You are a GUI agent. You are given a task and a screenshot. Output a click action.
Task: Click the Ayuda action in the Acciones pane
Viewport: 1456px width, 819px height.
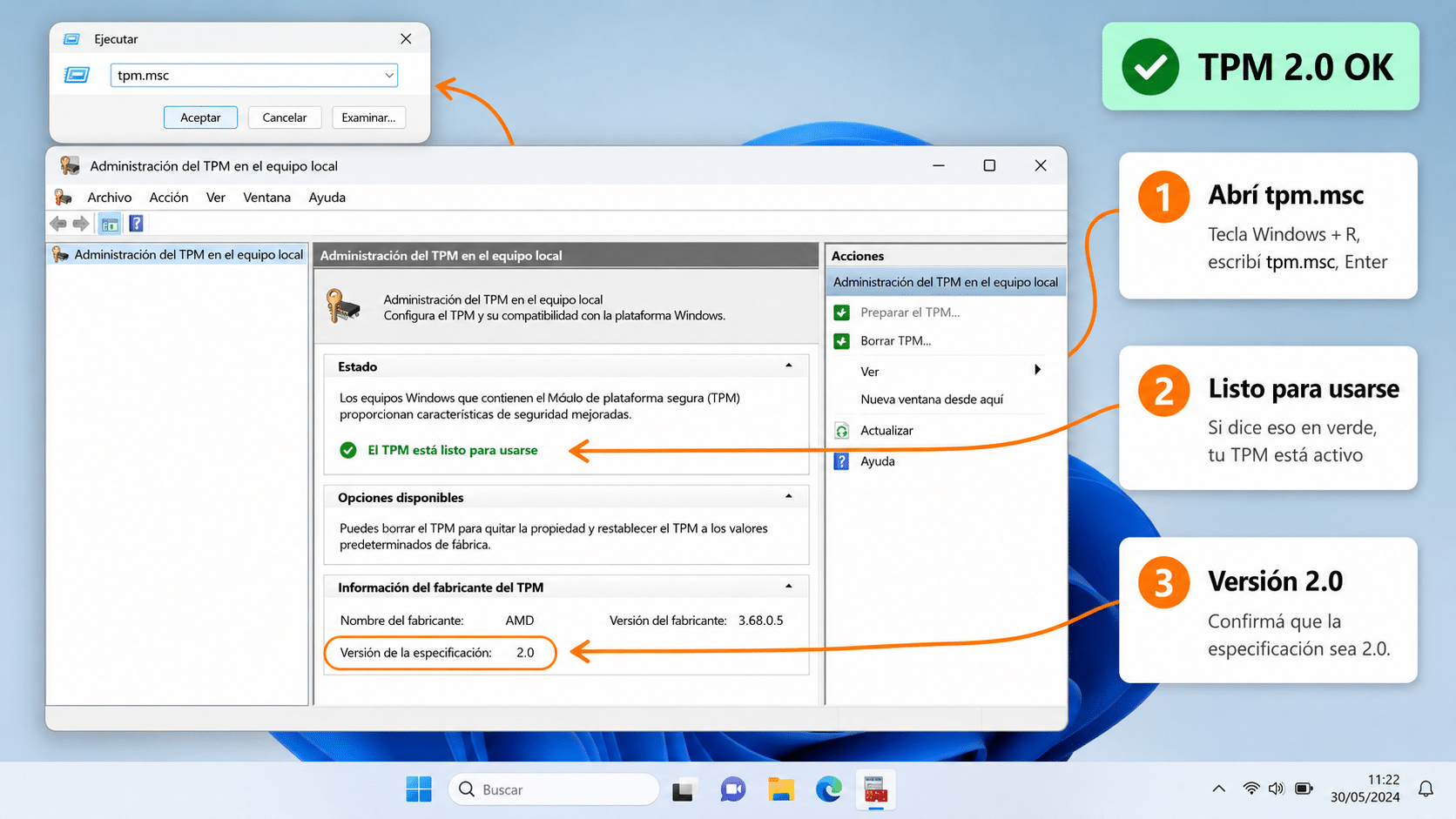[x=878, y=461]
